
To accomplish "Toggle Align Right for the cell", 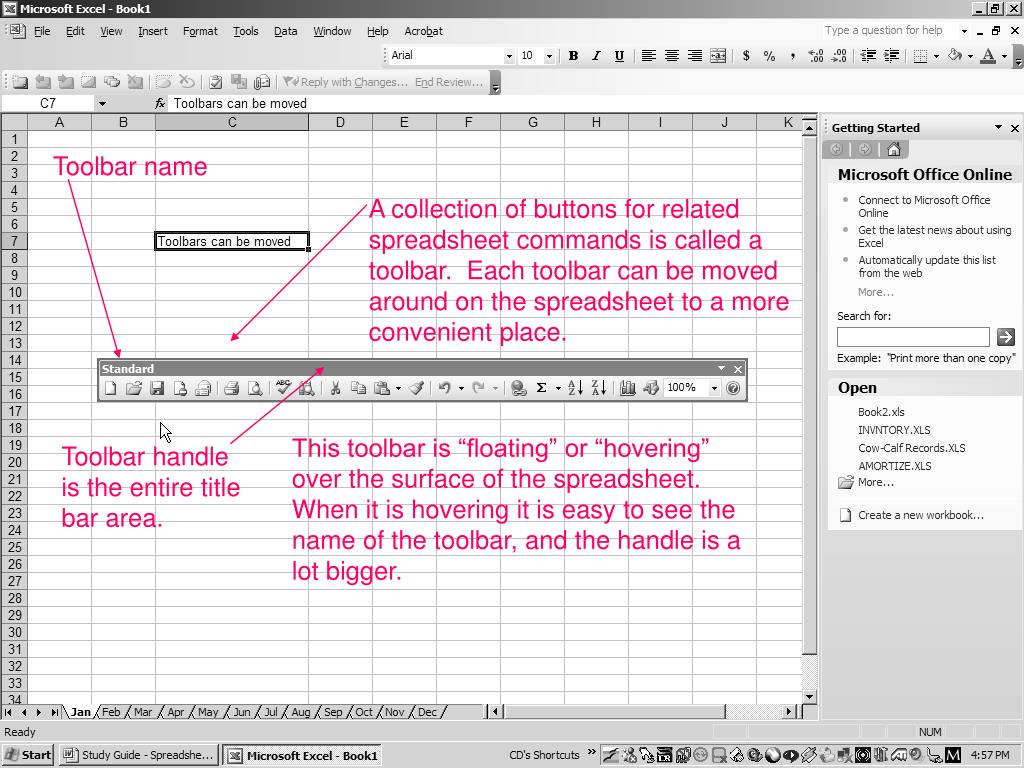I will [695, 56].
